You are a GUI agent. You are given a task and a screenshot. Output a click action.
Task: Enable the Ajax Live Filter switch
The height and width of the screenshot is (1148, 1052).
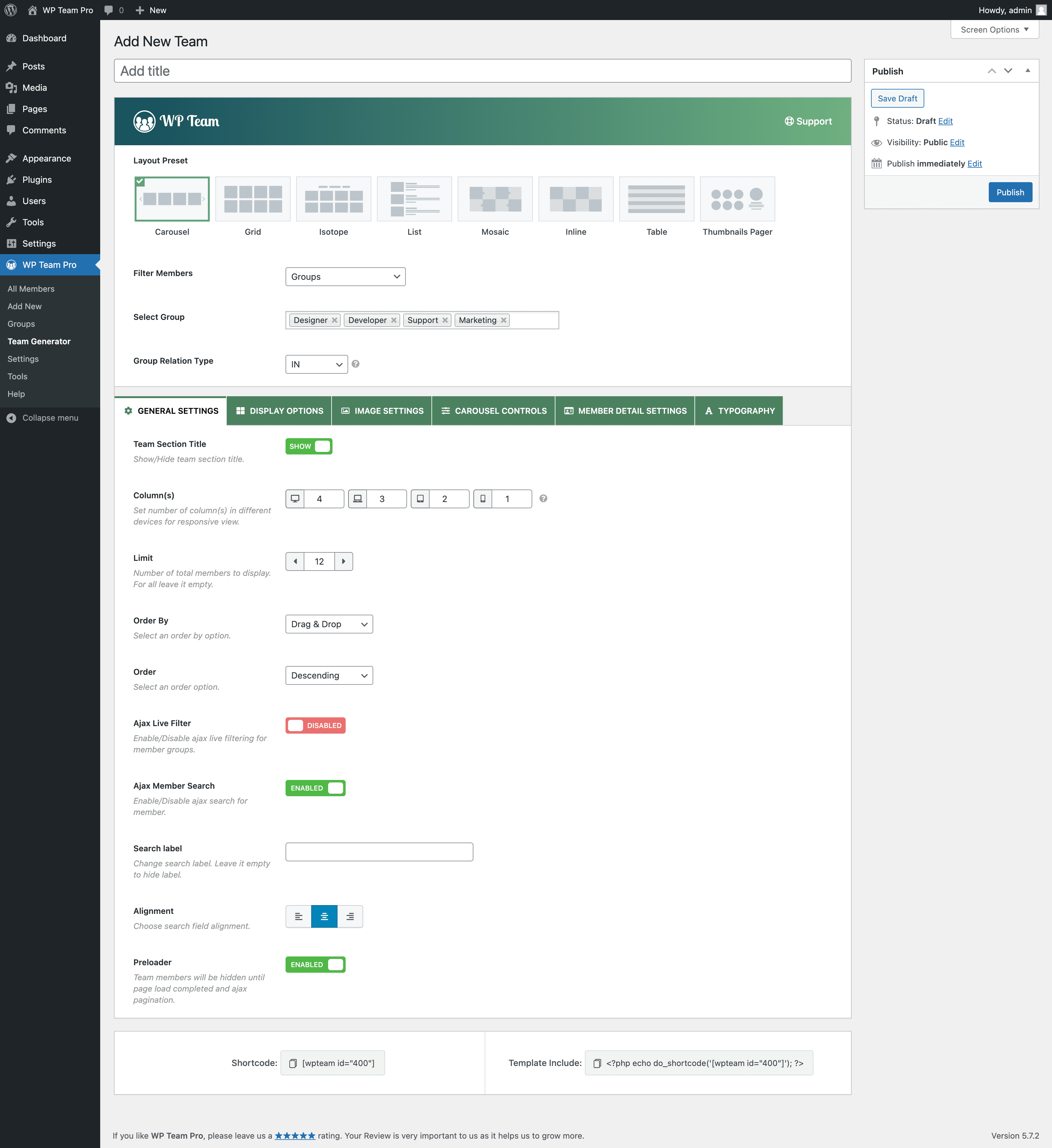pos(315,725)
